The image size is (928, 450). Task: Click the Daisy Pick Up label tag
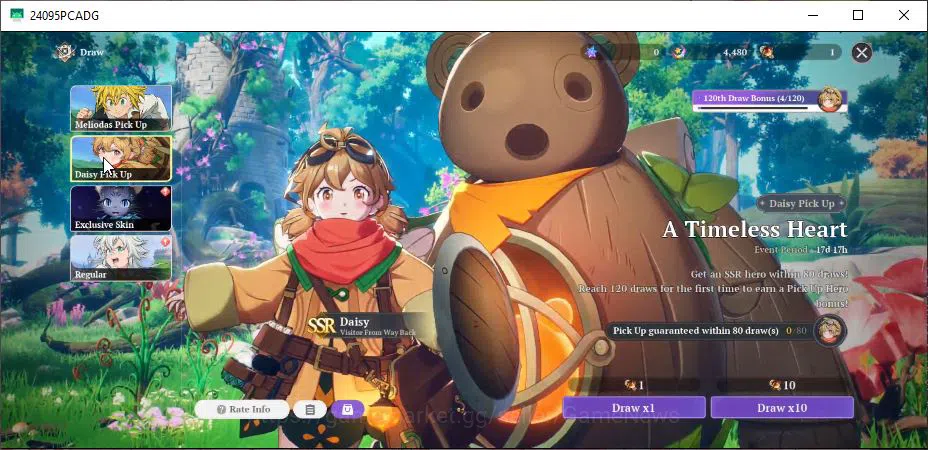coord(801,203)
